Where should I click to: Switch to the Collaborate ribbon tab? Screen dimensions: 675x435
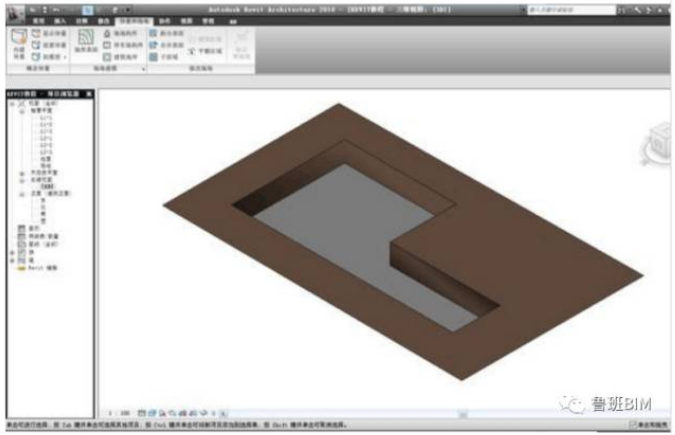[164, 21]
